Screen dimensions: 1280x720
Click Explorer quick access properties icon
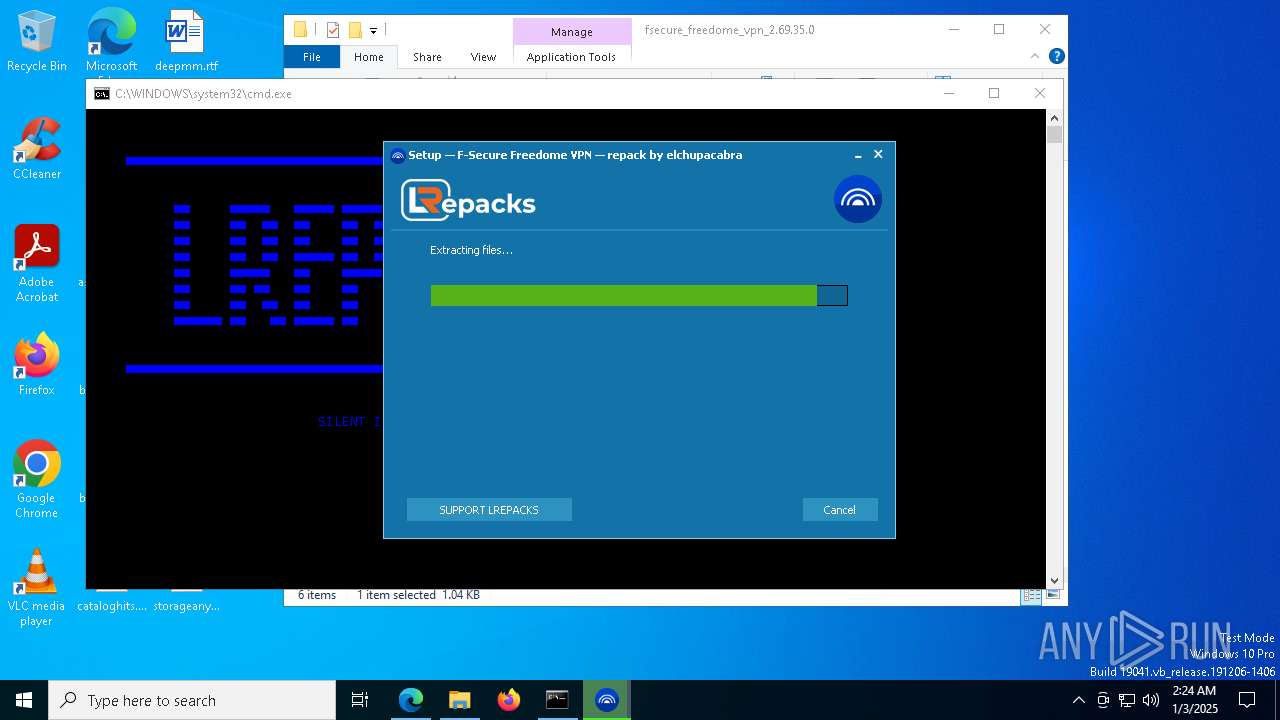click(333, 30)
